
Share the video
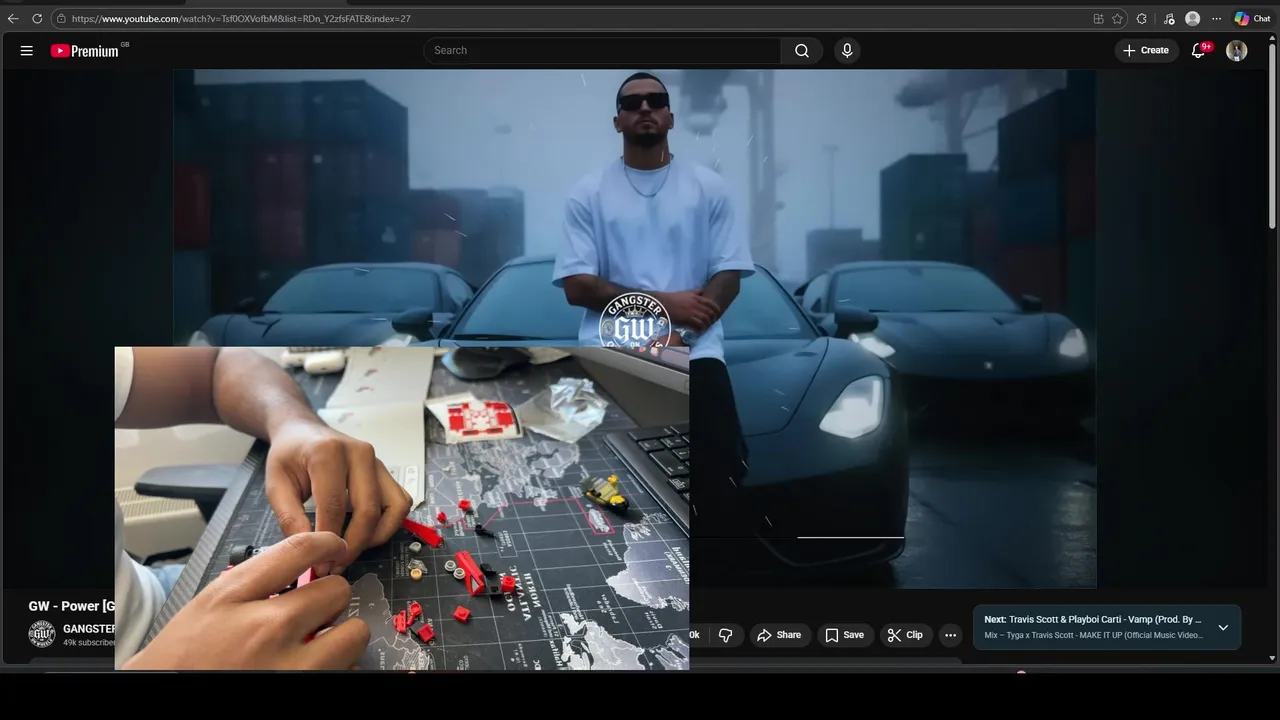(x=779, y=635)
